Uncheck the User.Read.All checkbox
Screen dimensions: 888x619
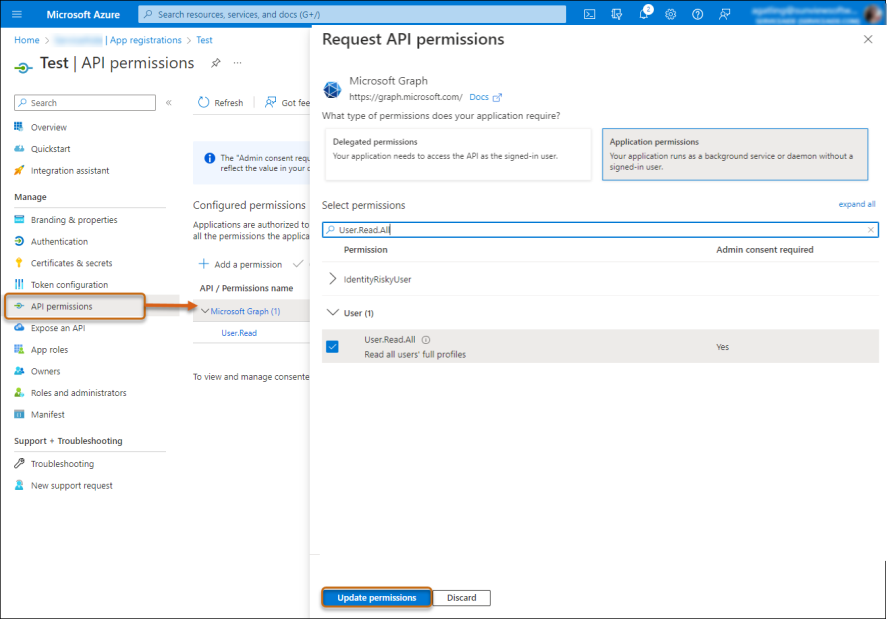332,347
